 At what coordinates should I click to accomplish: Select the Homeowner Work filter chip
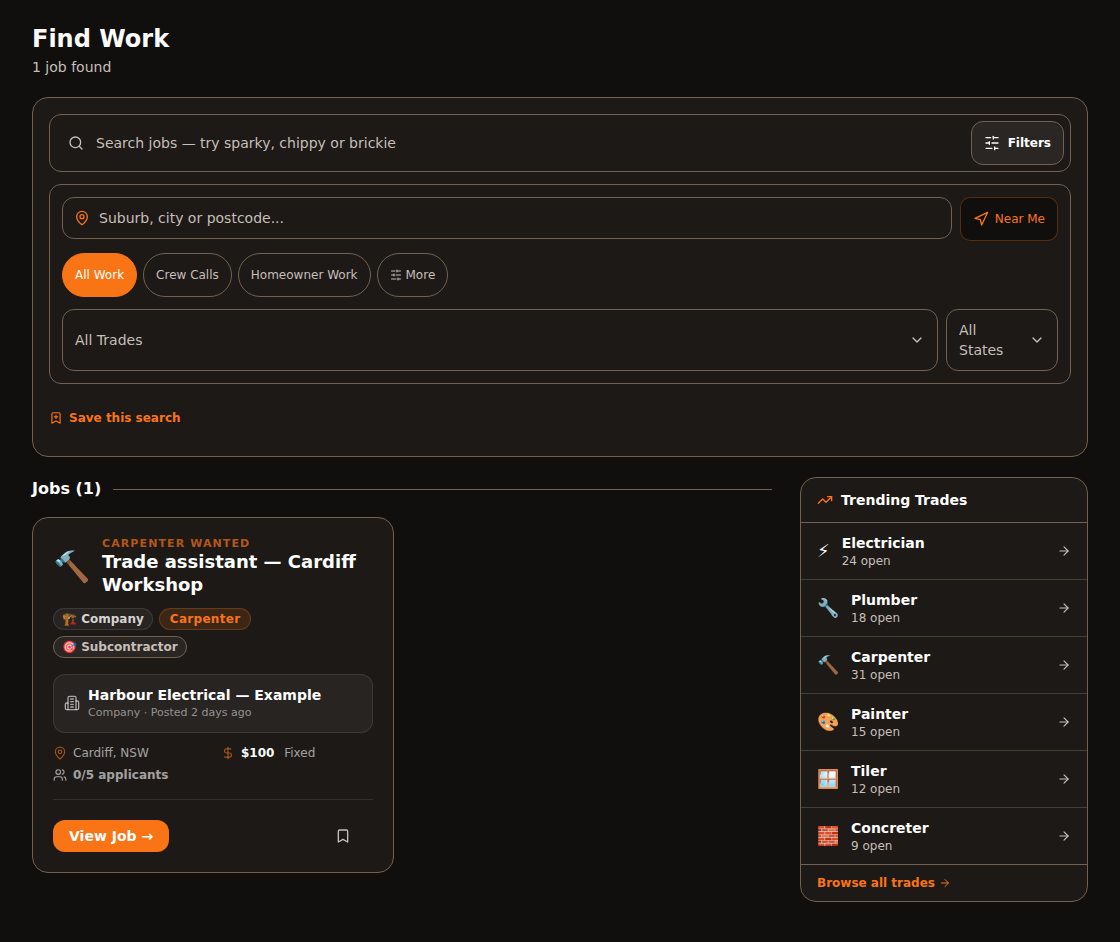(x=304, y=275)
